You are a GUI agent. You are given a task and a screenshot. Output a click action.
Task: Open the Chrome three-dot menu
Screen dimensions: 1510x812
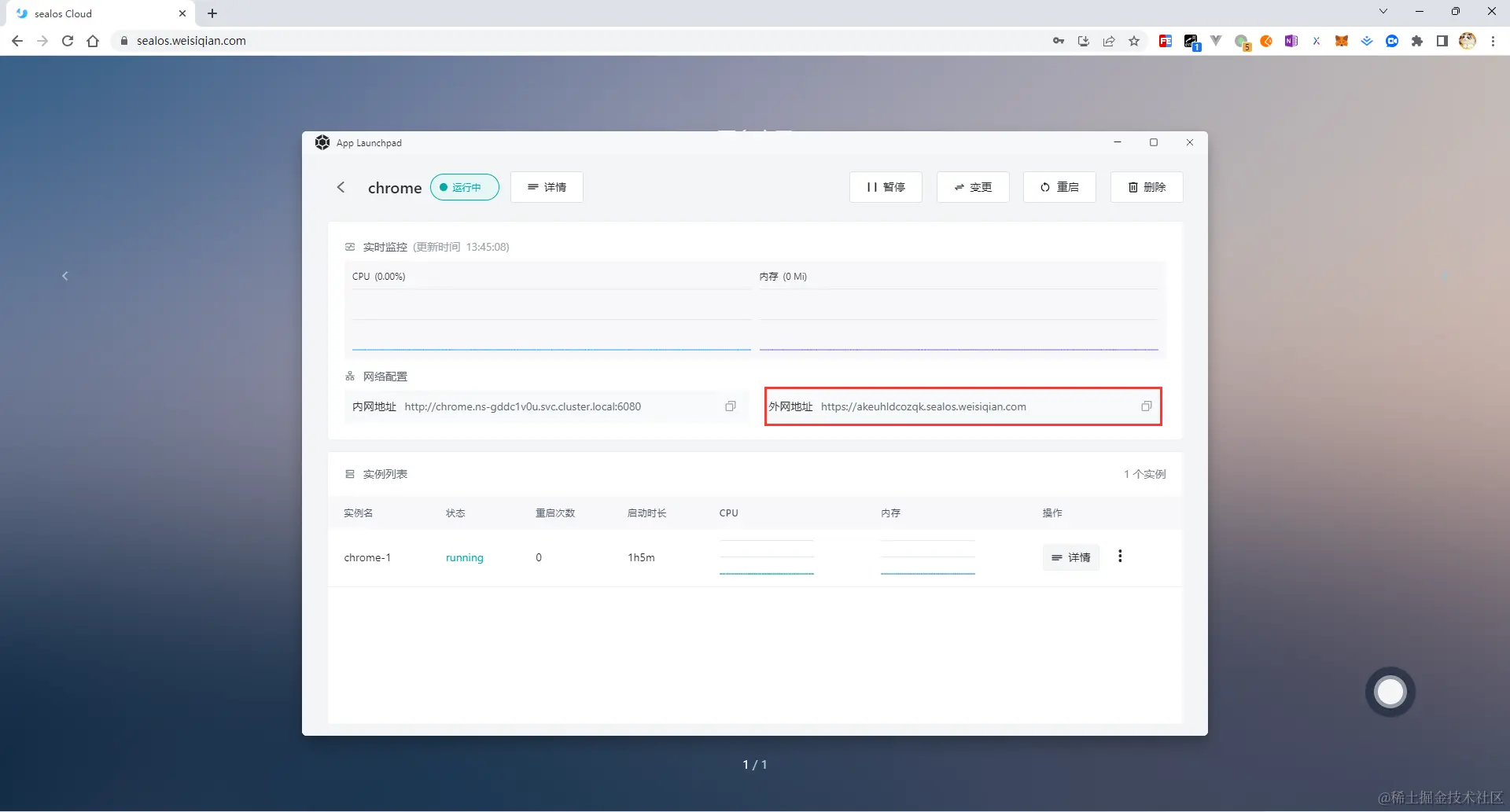tap(1493, 41)
